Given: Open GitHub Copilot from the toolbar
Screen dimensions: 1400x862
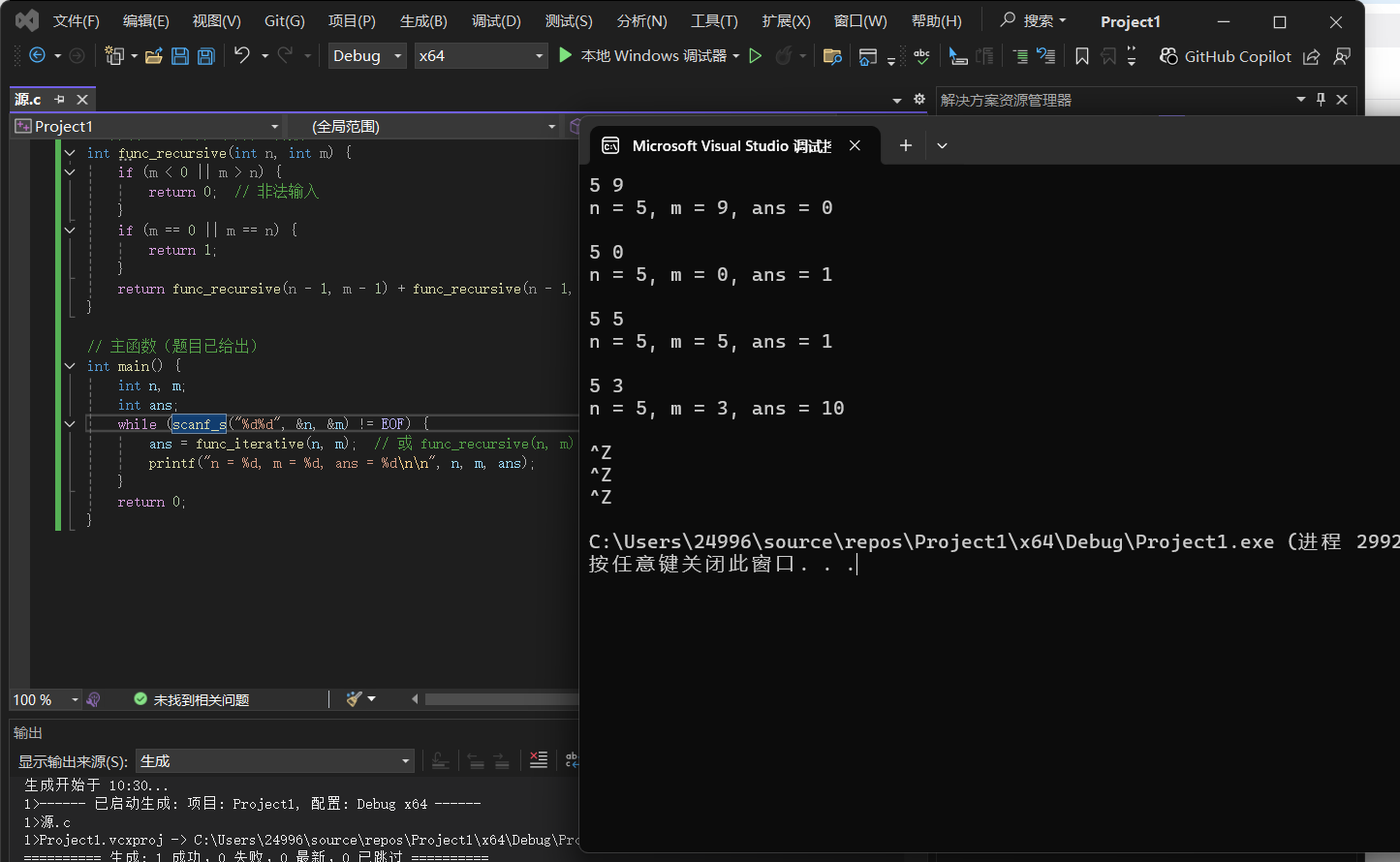Looking at the screenshot, I should pyautogui.click(x=1226, y=56).
